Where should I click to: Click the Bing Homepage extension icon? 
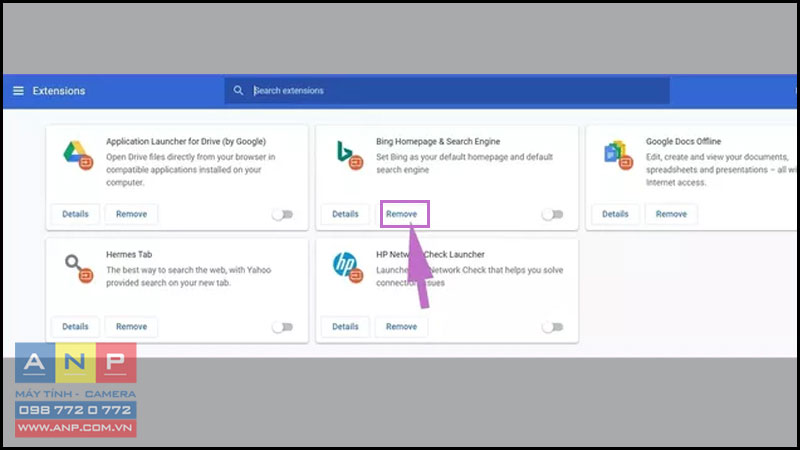click(x=348, y=155)
